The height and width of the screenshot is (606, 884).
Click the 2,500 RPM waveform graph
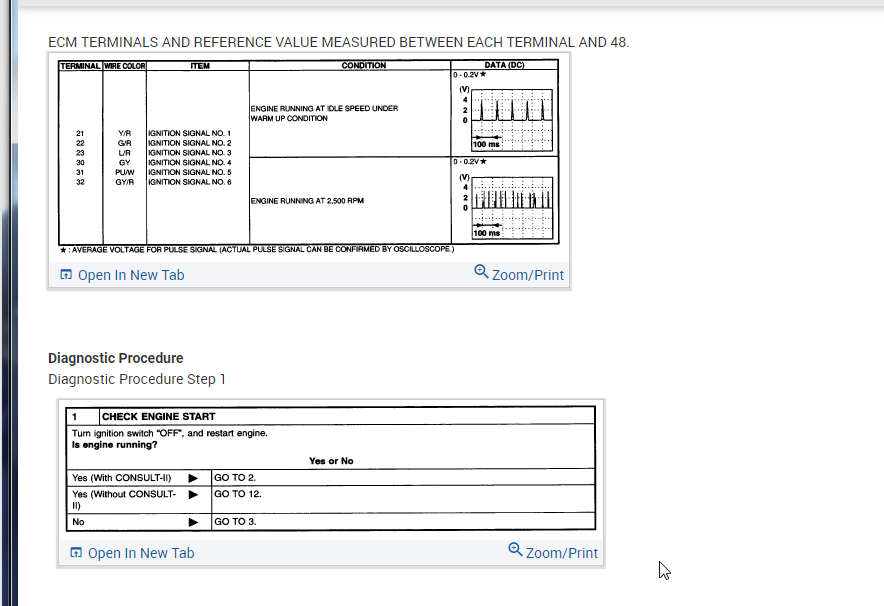(512, 208)
